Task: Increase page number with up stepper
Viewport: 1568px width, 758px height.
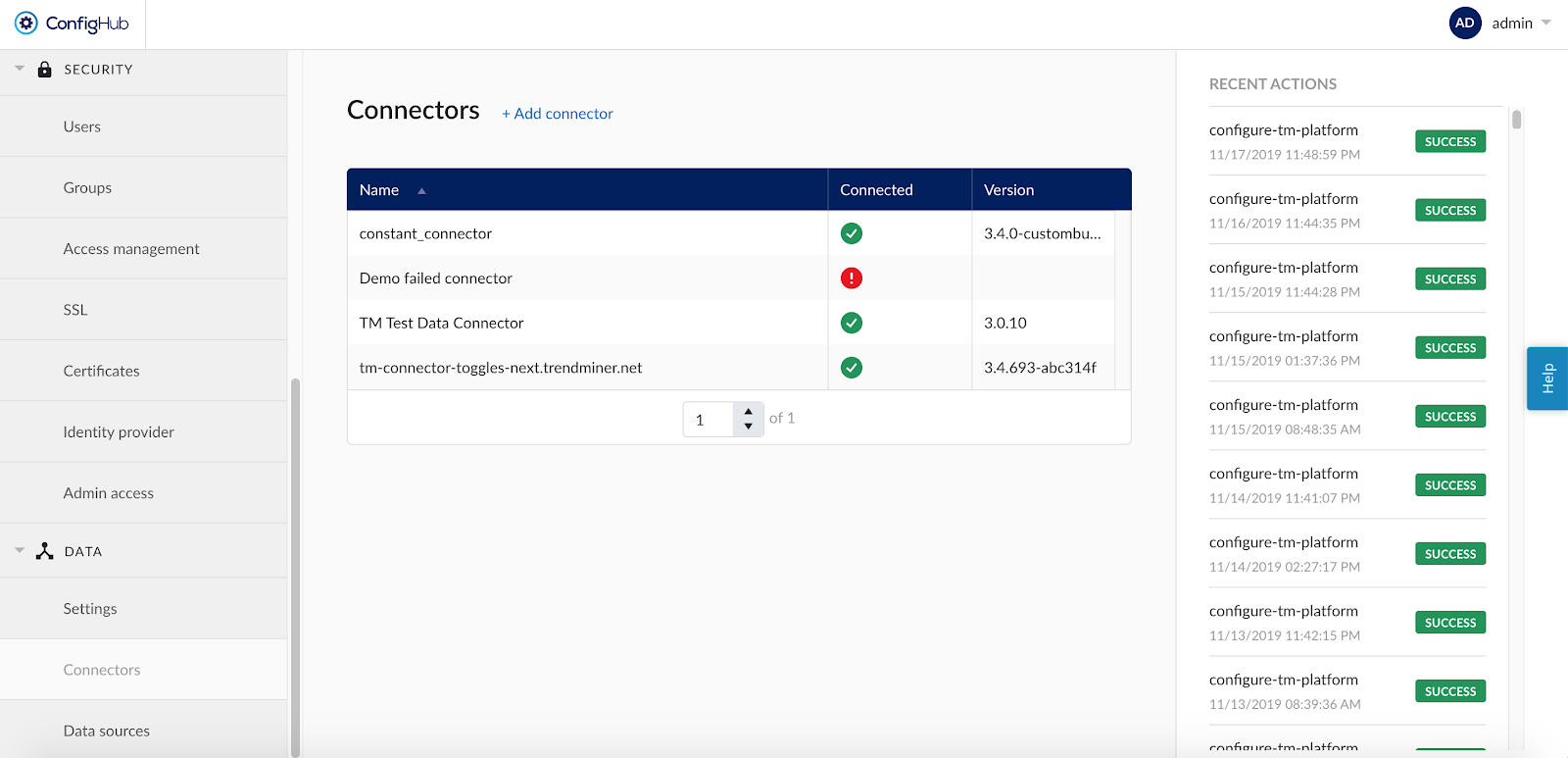Action: pyautogui.click(x=749, y=412)
